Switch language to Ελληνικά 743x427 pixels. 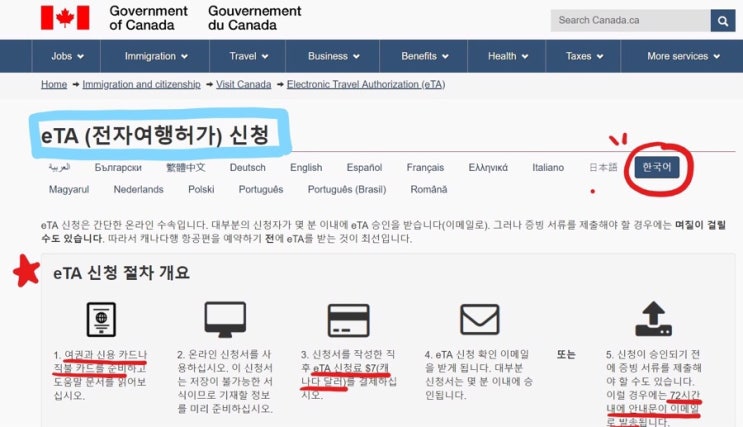488,167
